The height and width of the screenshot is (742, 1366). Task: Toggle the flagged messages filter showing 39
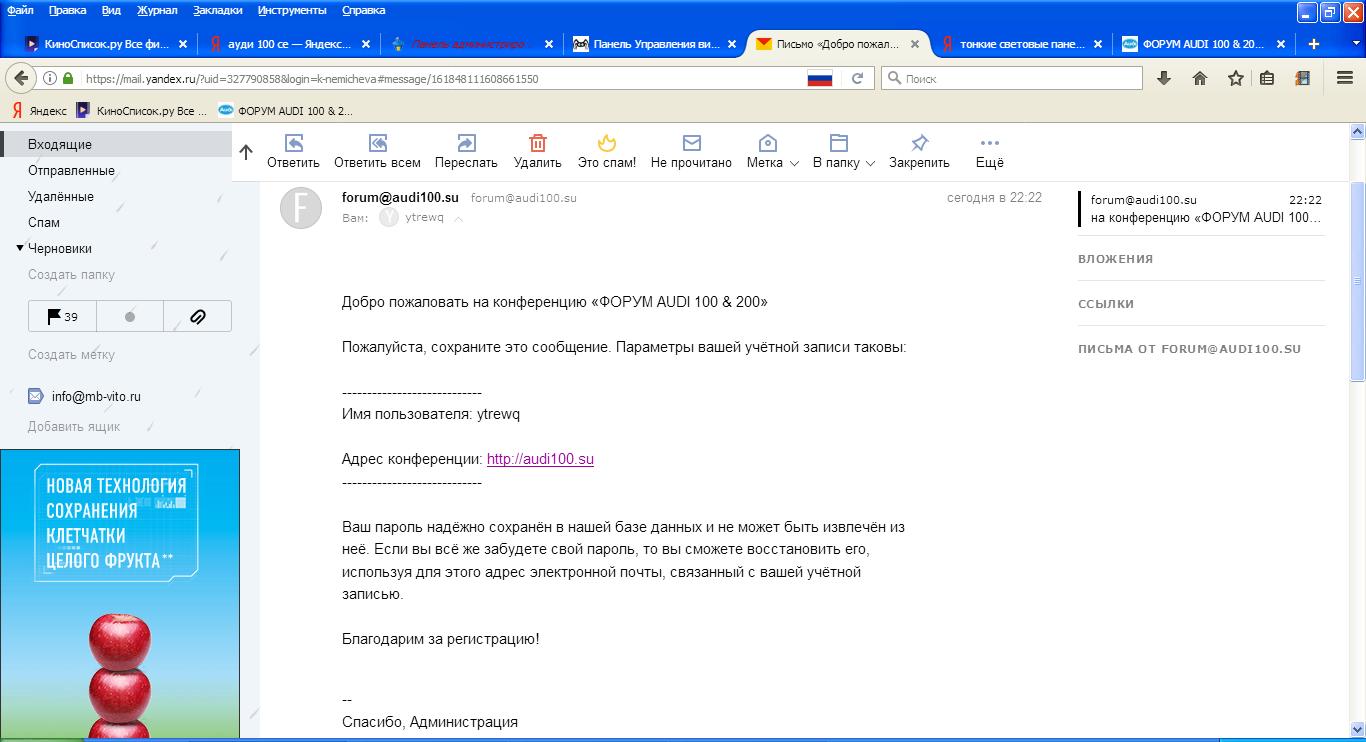coord(62,316)
